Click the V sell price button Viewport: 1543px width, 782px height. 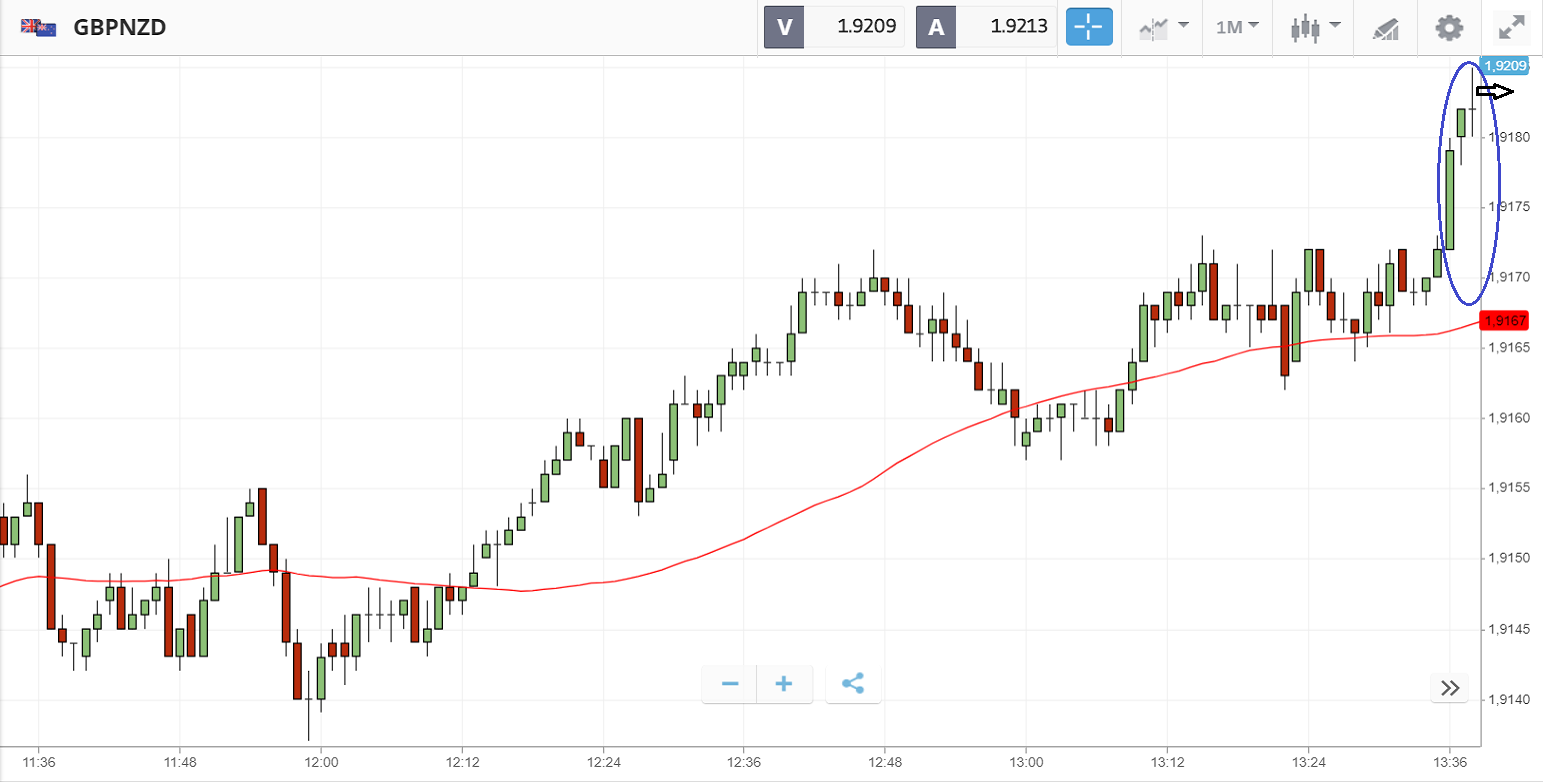[834, 27]
